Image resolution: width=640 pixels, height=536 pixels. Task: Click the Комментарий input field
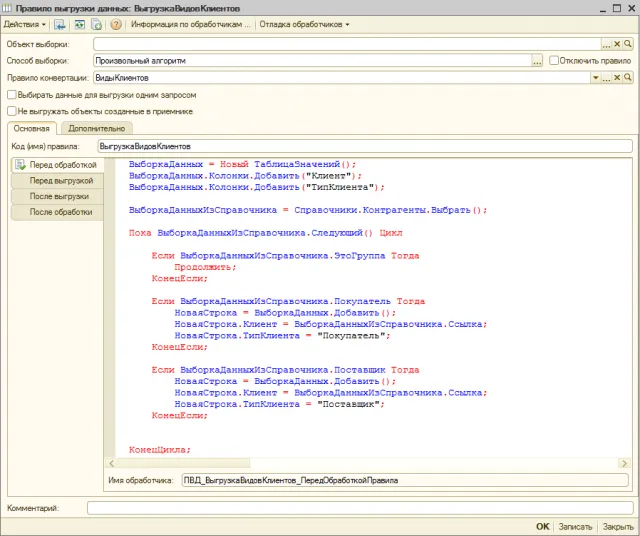click(x=360, y=508)
